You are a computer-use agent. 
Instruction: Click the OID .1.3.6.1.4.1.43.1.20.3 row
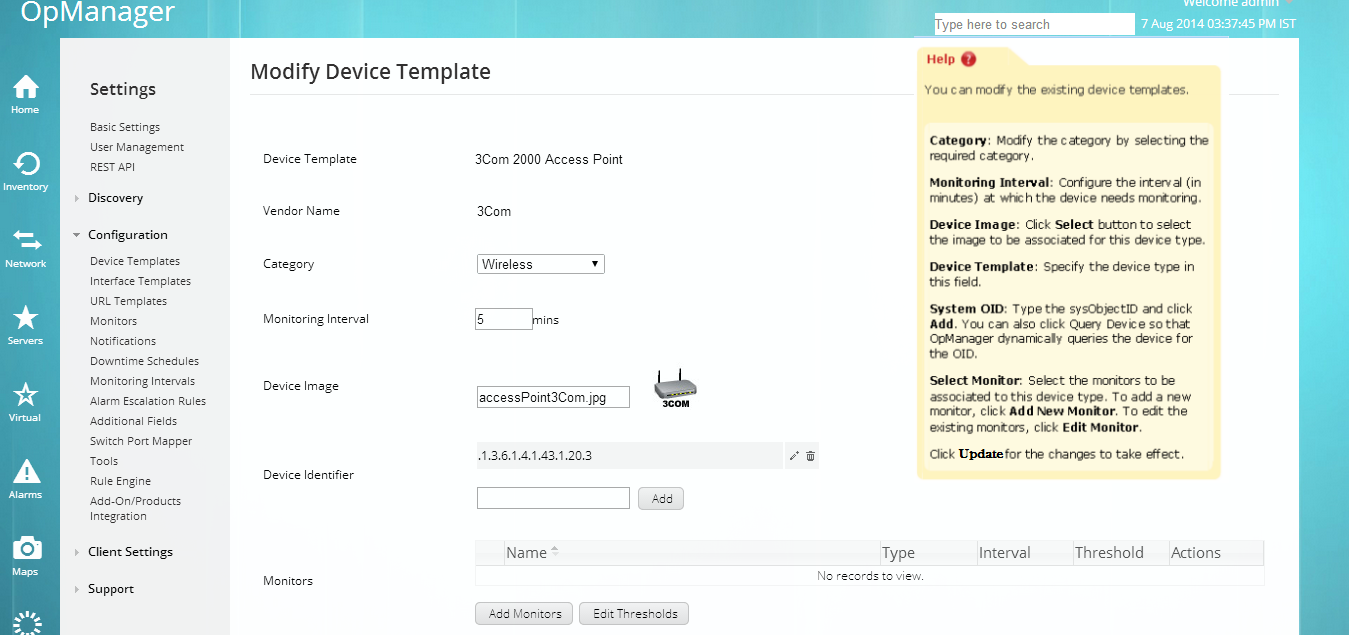pos(628,456)
